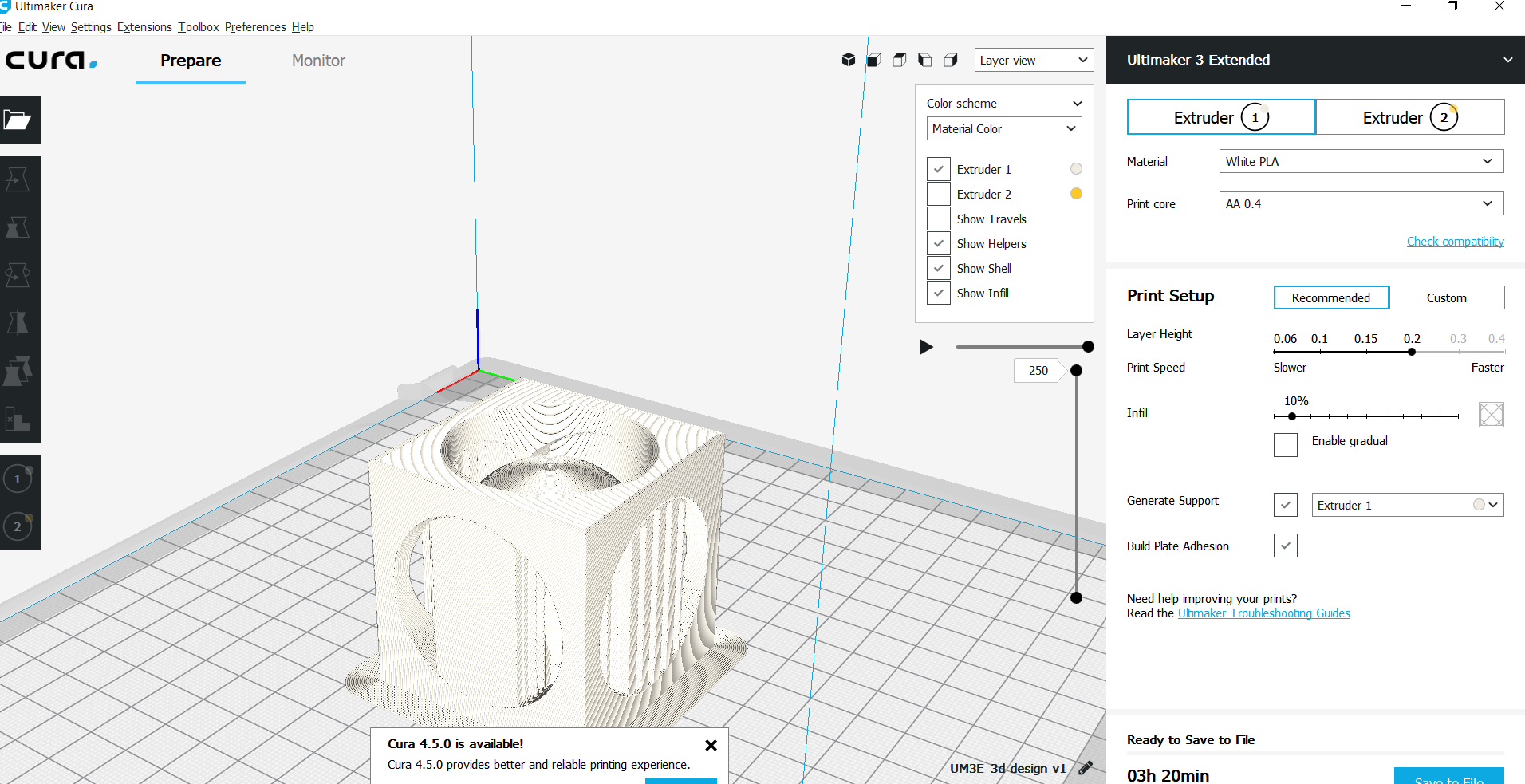Toggle Build Plate Adhesion checkbox
This screenshot has width=1525, height=784.
[1286, 546]
